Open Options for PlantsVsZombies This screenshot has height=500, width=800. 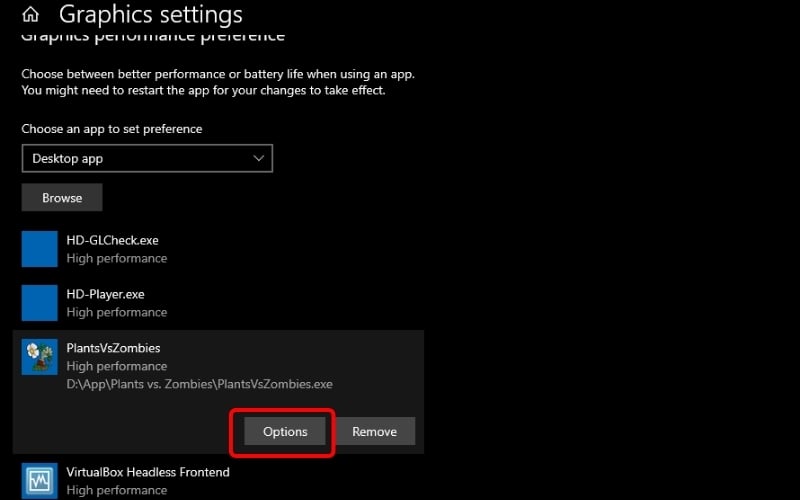pos(285,432)
